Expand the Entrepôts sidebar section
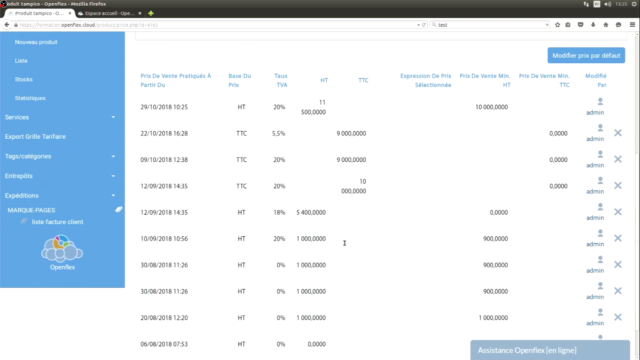This screenshot has height=360, width=640. 60,176
